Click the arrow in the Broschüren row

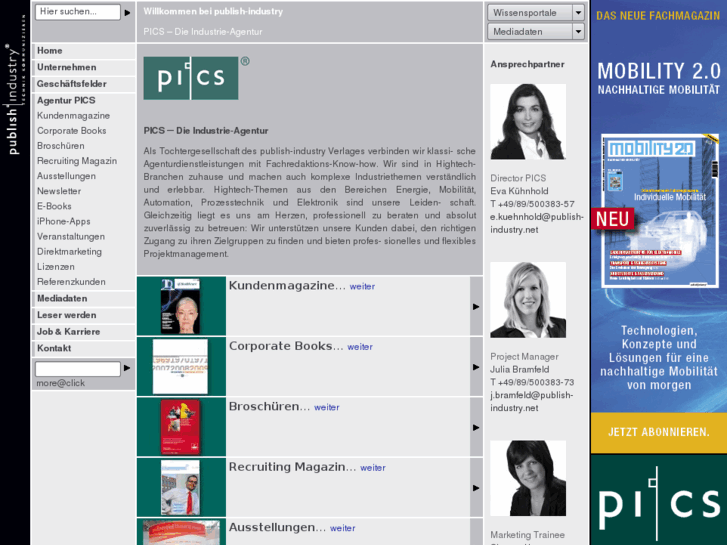click(x=476, y=427)
